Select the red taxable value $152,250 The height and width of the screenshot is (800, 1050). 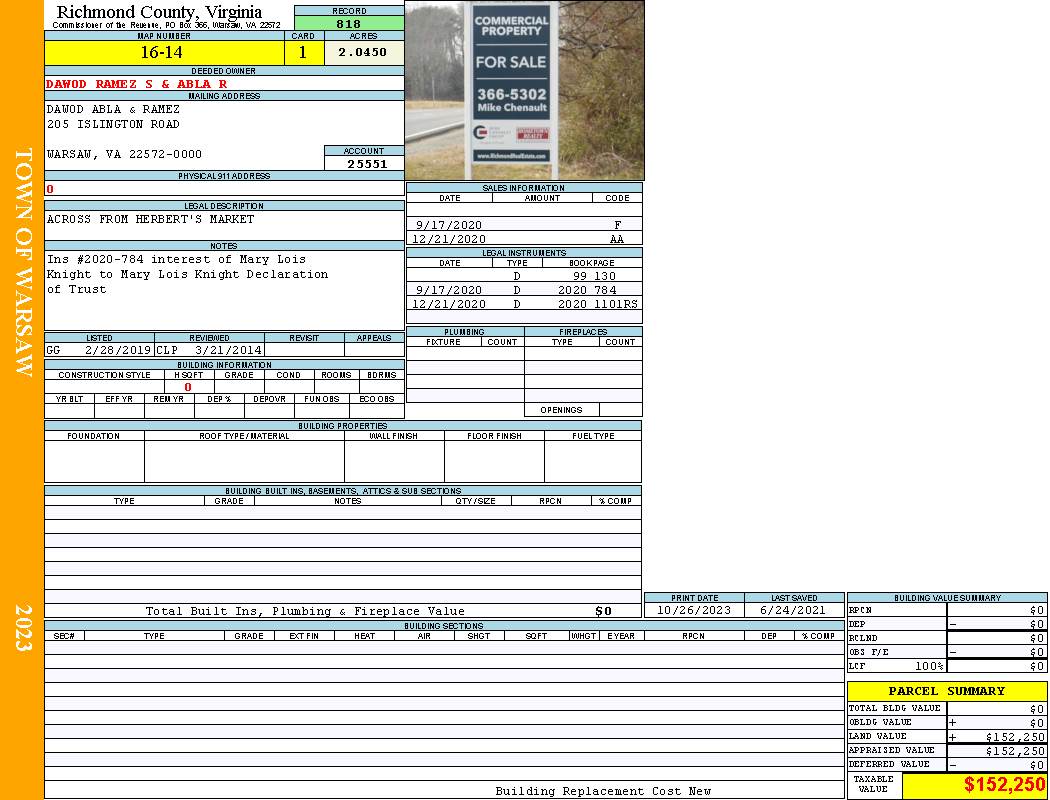pyautogui.click(x=1004, y=785)
